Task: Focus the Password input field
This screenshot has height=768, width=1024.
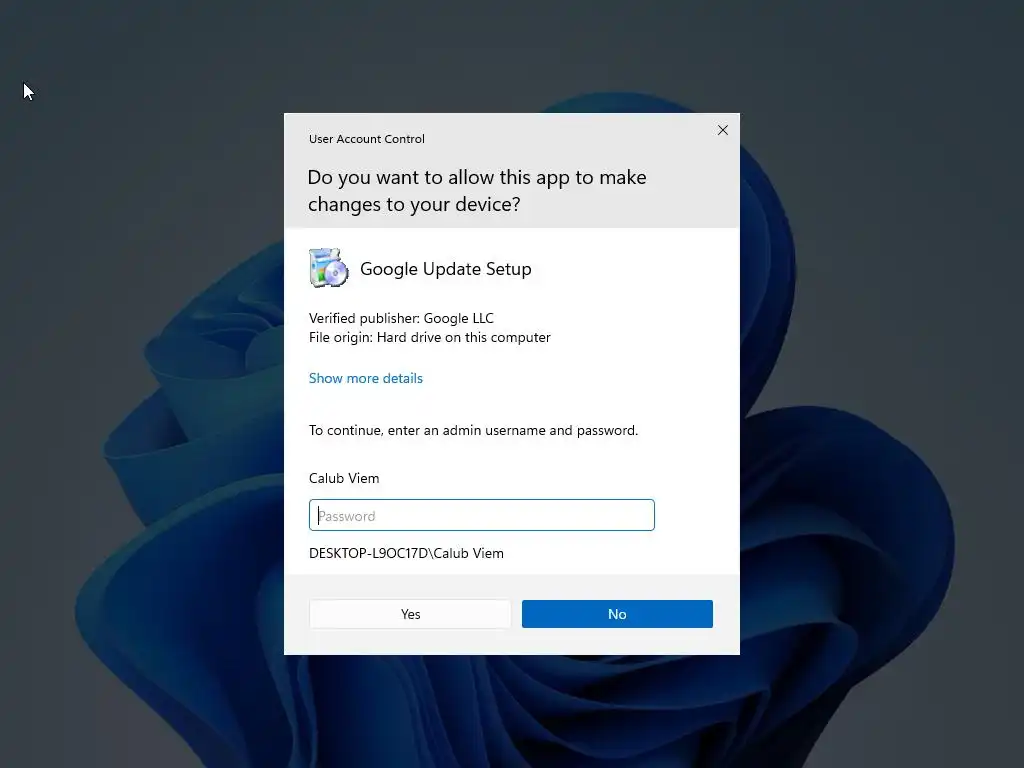Action: click(481, 515)
